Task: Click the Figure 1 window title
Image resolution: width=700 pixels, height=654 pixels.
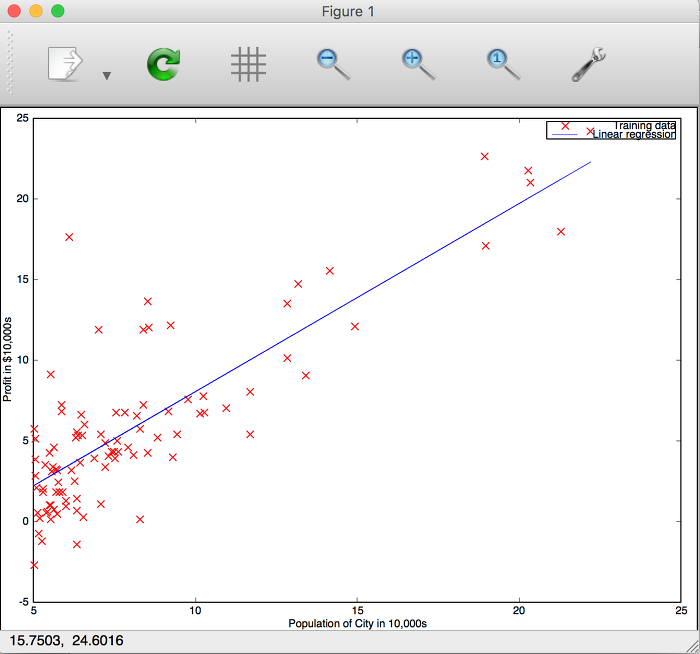Action: [348, 11]
